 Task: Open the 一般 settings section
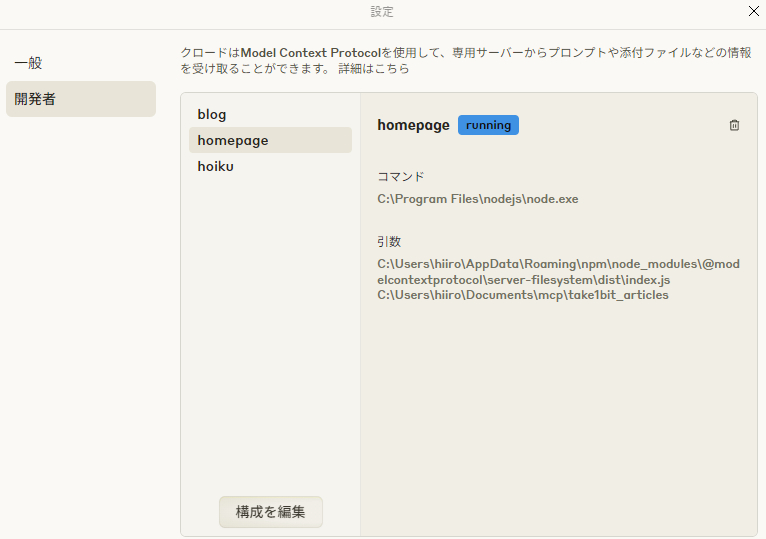tap(28, 63)
